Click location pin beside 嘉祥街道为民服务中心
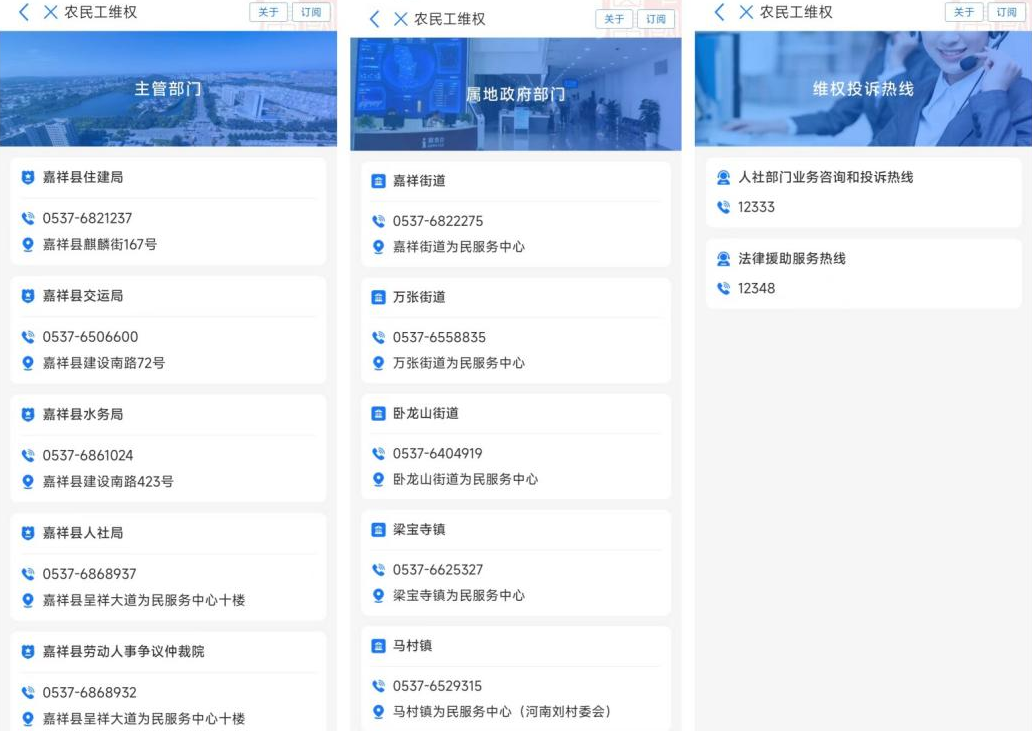 [x=378, y=247]
